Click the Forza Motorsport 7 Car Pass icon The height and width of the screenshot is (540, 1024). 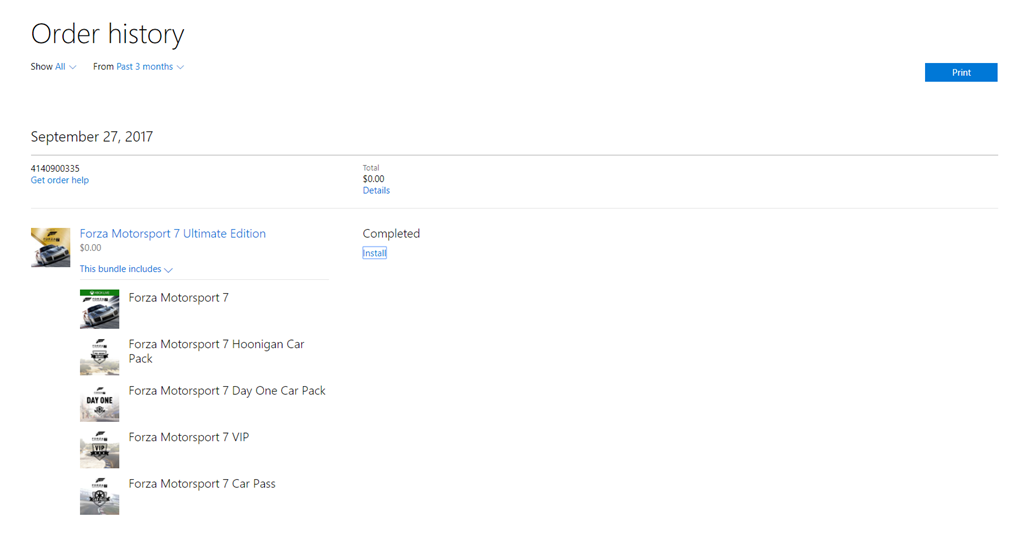click(99, 496)
